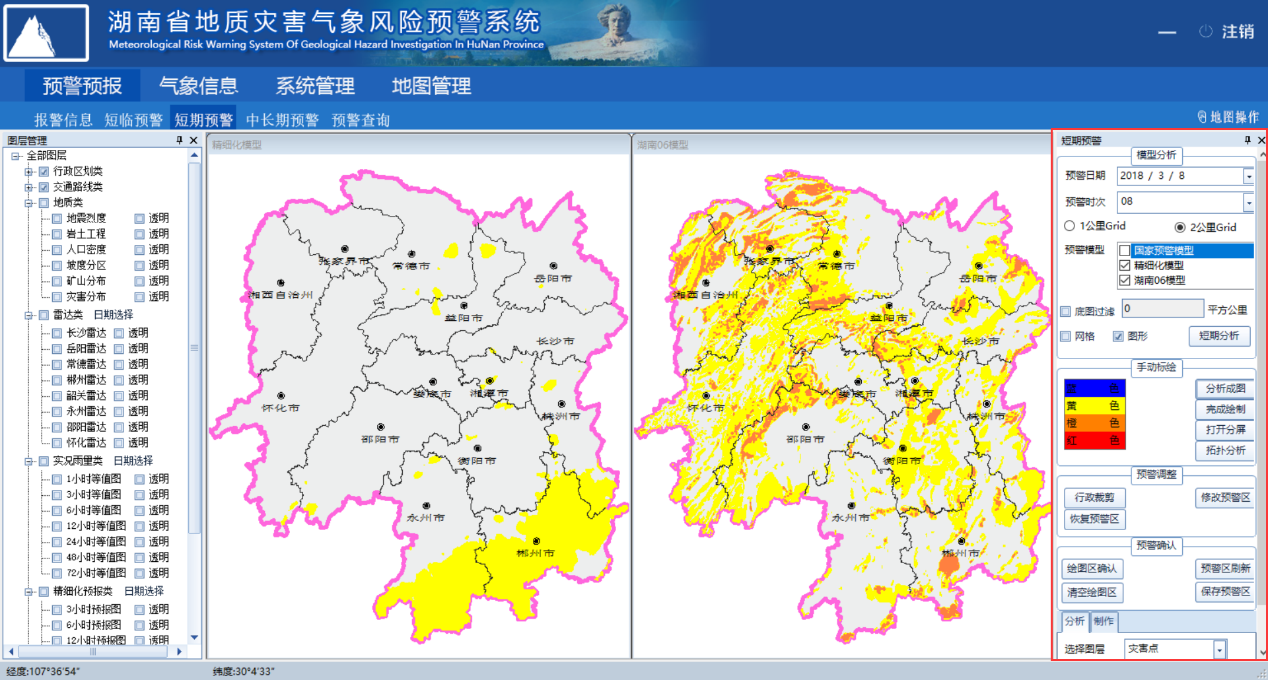
Task: Click the 拓扑分析 topology analysis button
Action: [x=1224, y=451]
